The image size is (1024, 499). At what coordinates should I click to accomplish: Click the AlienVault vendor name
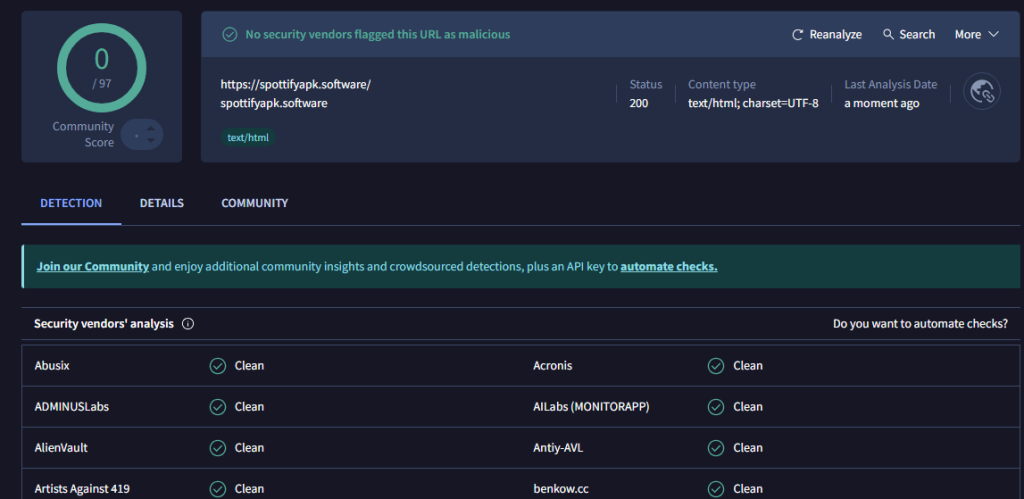(x=61, y=448)
